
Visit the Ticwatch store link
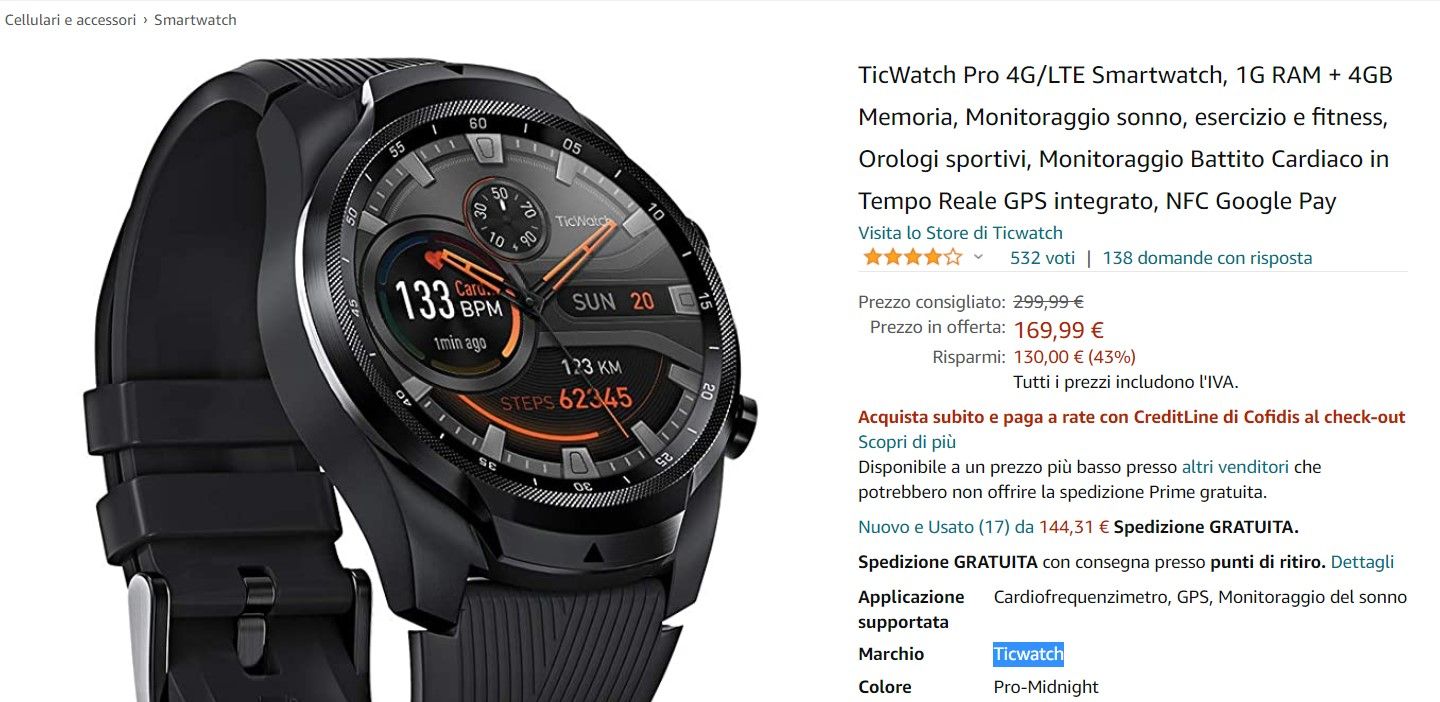point(960,232)
